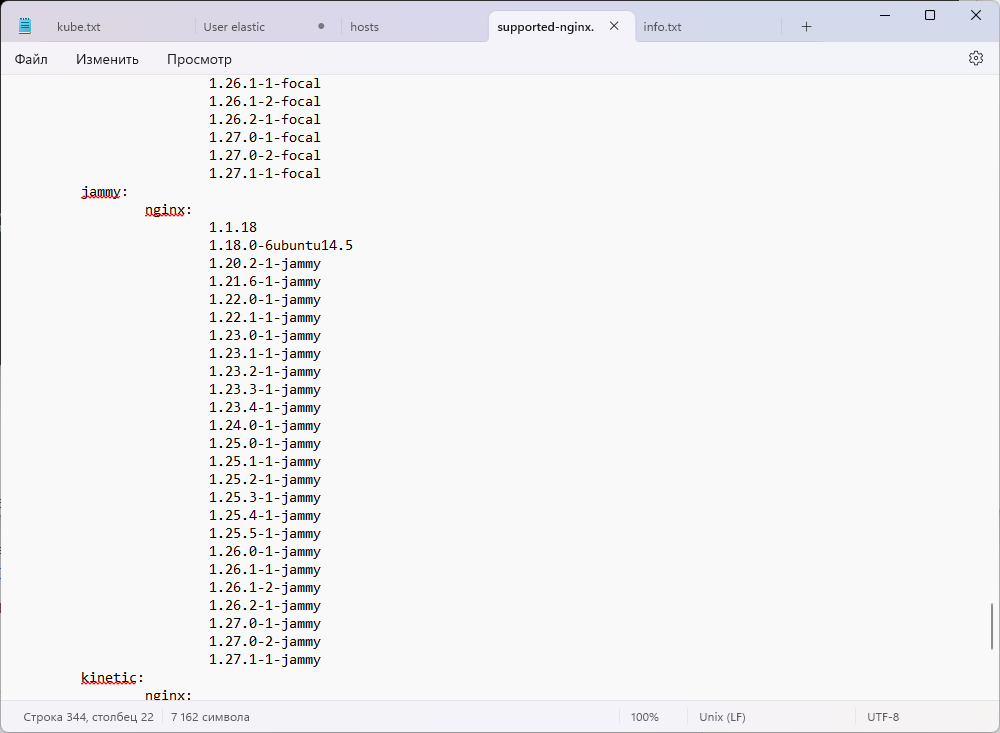This screenshot has height=733, width=1000.
Task: Click the line 1.27.0-2-jammy
Action: (x=265, y=641)
